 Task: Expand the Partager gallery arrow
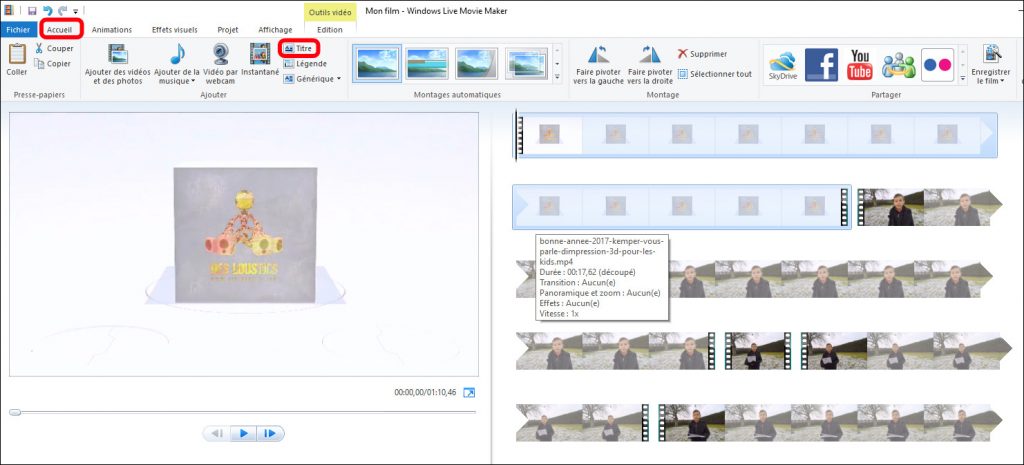tap(963, 78)
